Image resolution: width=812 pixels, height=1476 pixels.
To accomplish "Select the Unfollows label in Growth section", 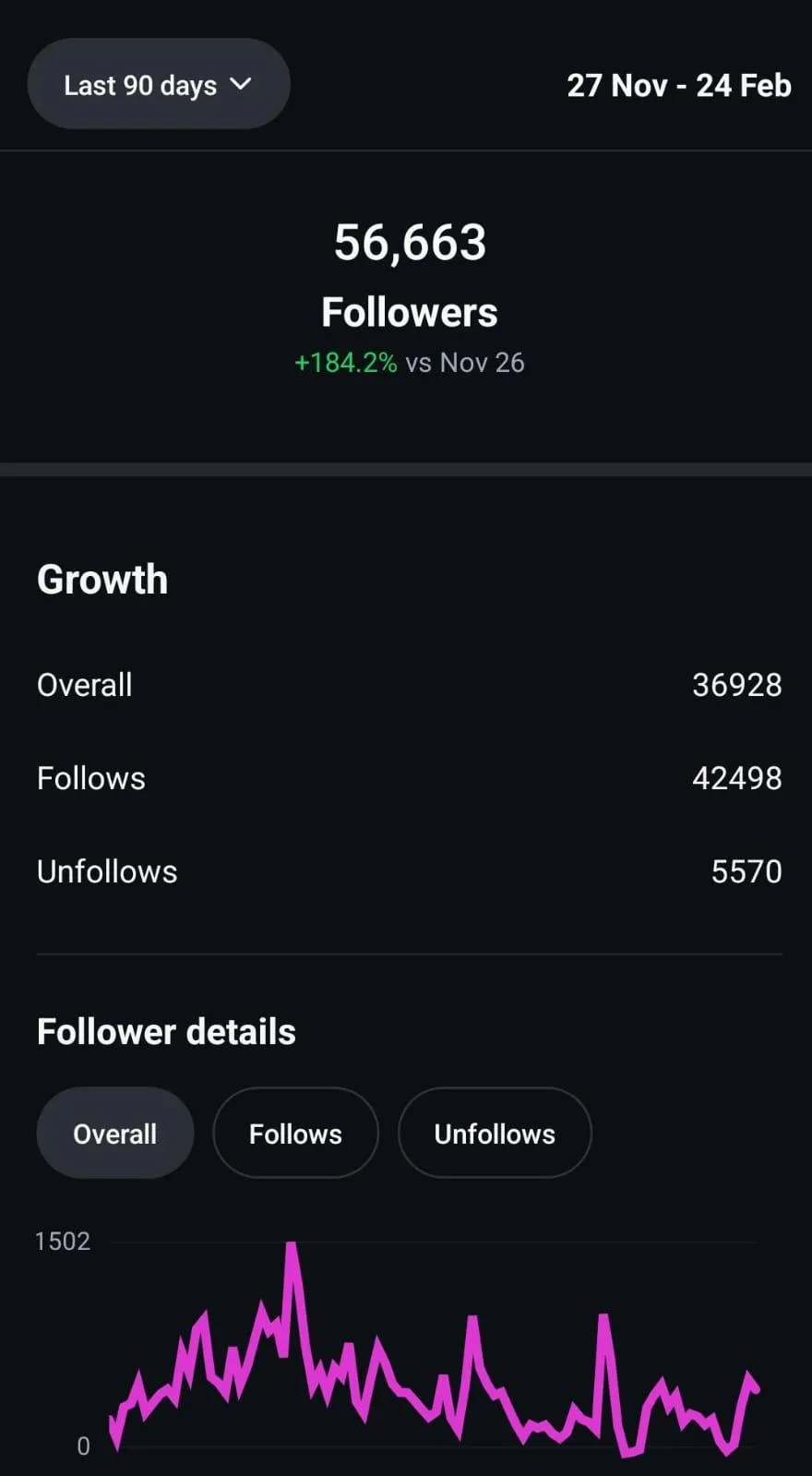I will (107, 871).
